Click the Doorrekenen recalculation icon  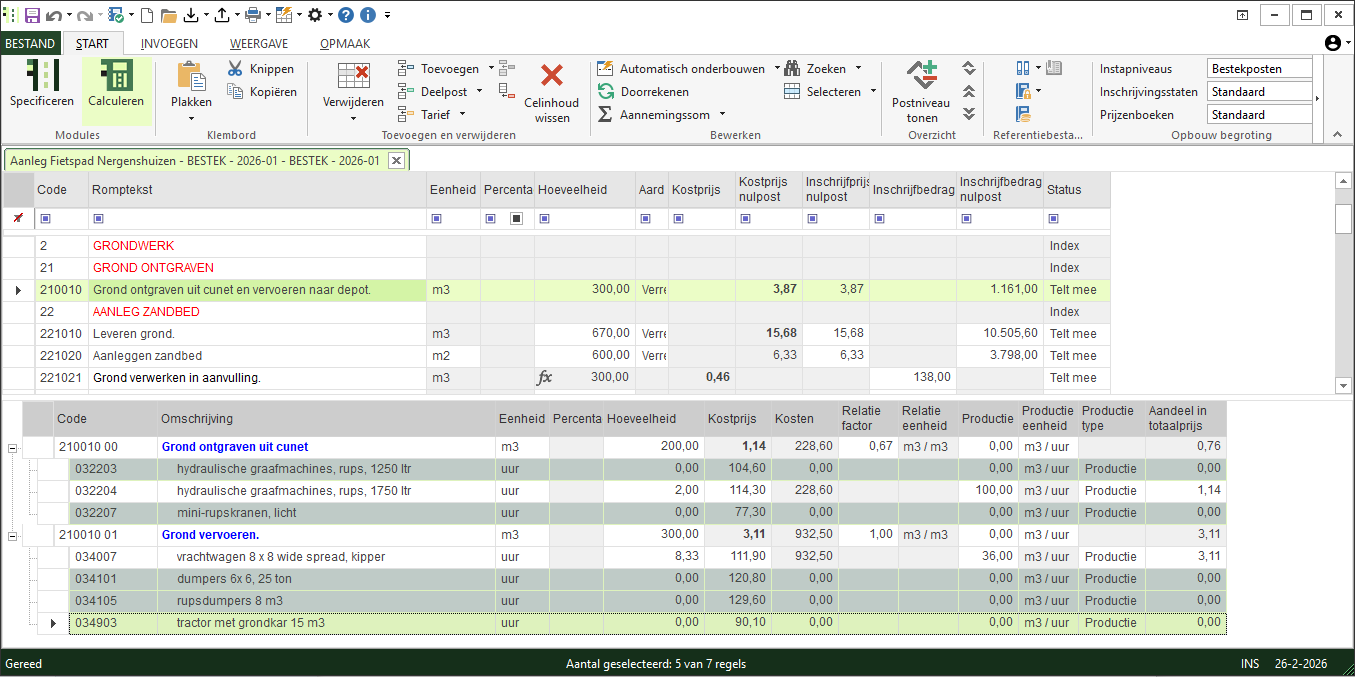click(x=605, y=91)
